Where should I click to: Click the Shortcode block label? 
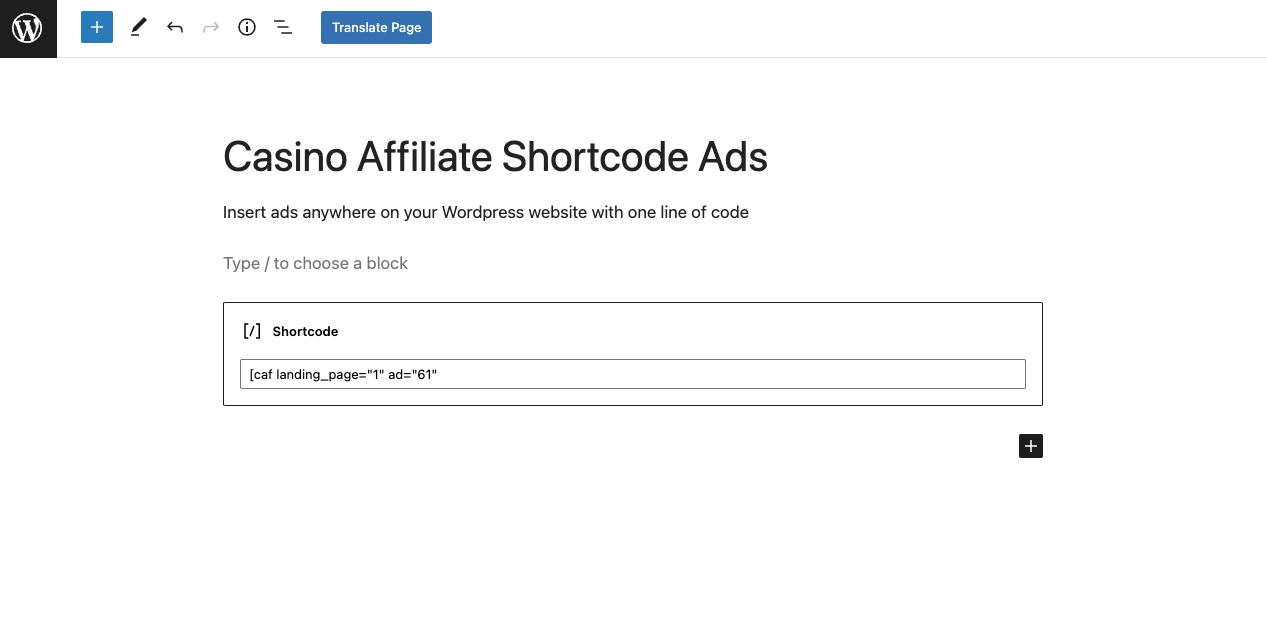pyautogui.click(x=305, y=331)
